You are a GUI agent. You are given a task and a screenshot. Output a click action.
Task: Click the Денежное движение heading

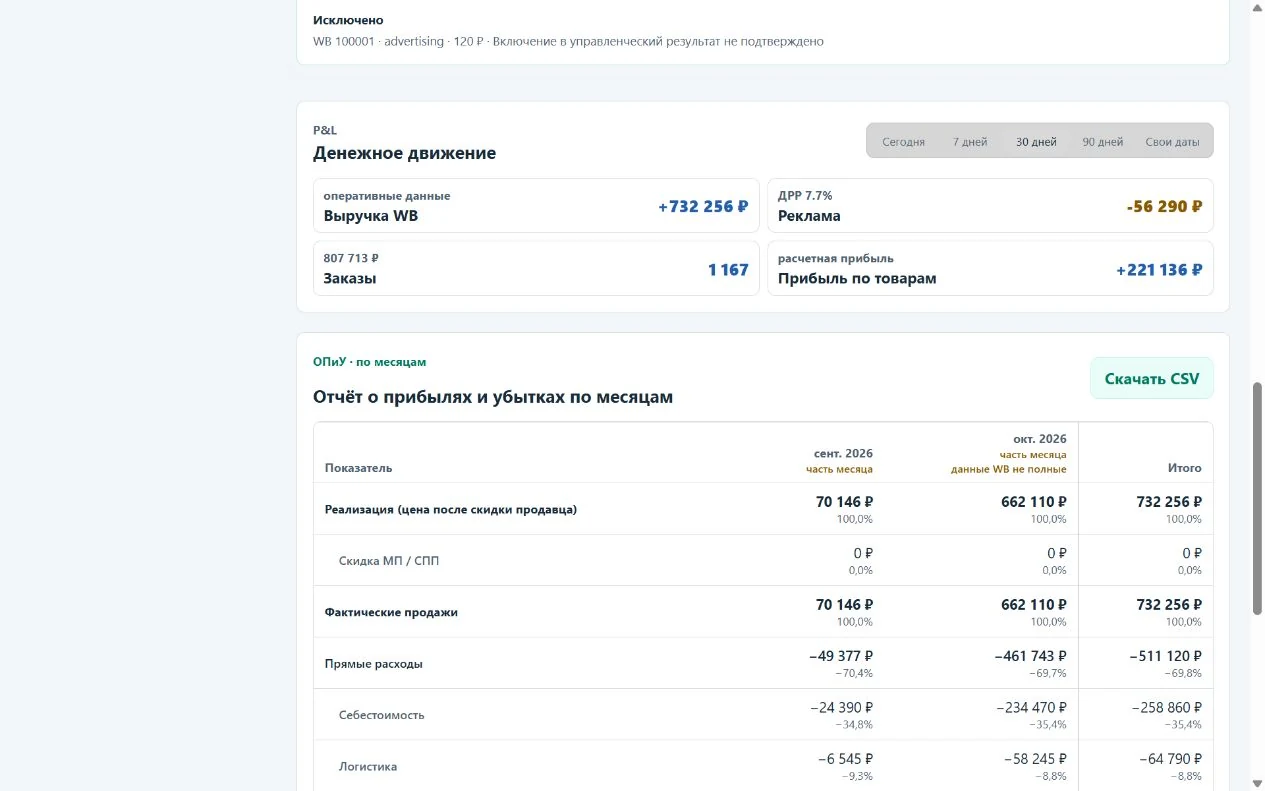pyautogui.click(x=404, y=153)
